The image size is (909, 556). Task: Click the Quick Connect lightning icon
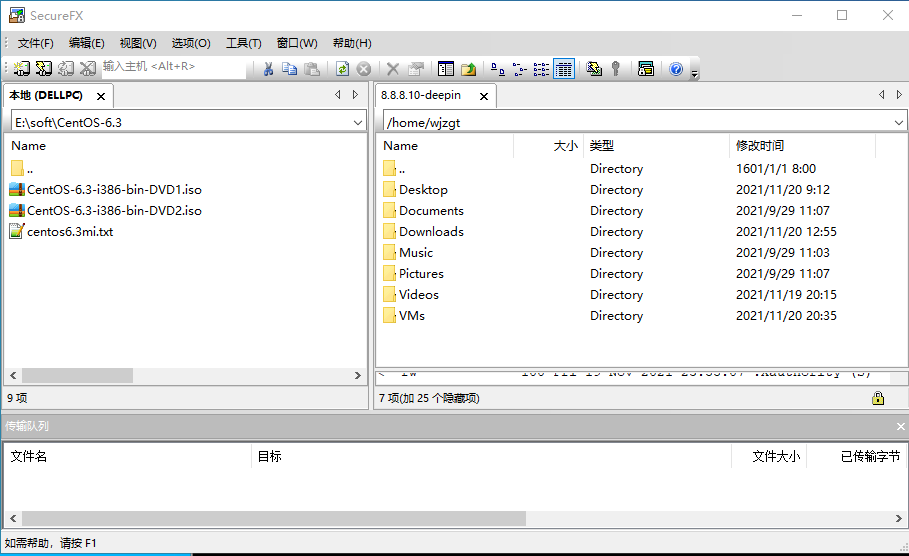coord(43,69)
